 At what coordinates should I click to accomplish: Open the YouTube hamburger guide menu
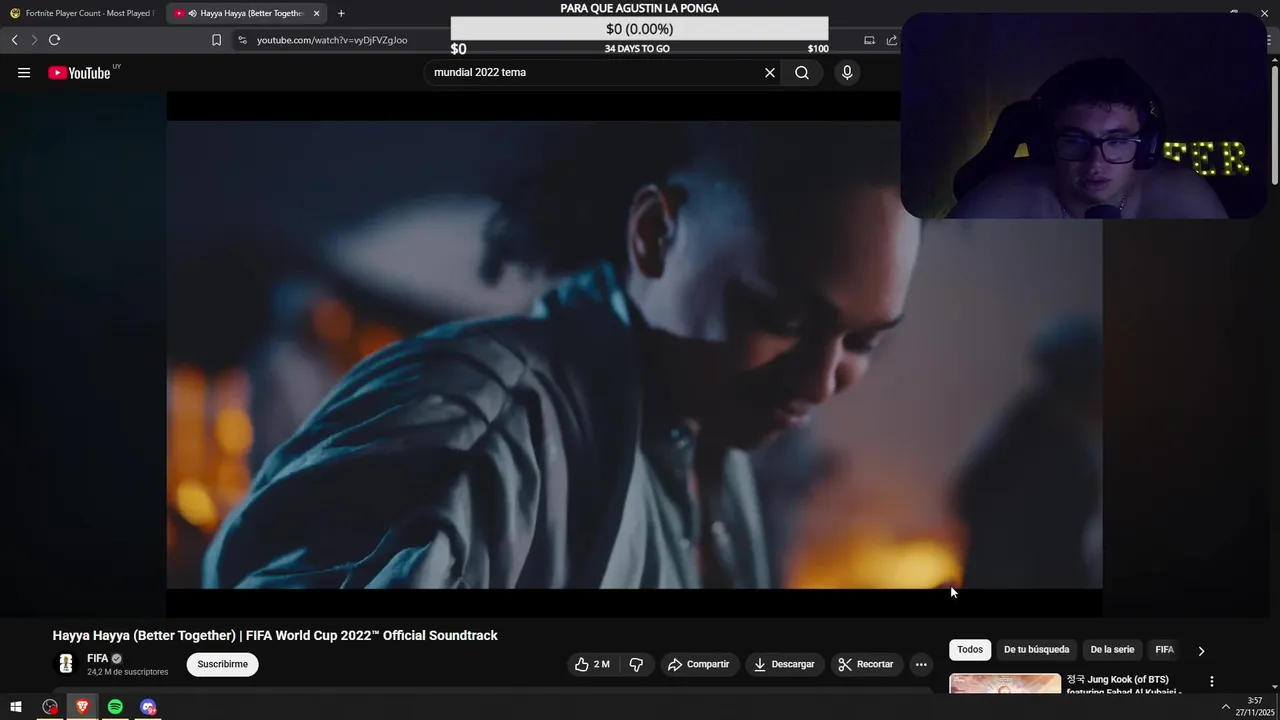[24, 72]
